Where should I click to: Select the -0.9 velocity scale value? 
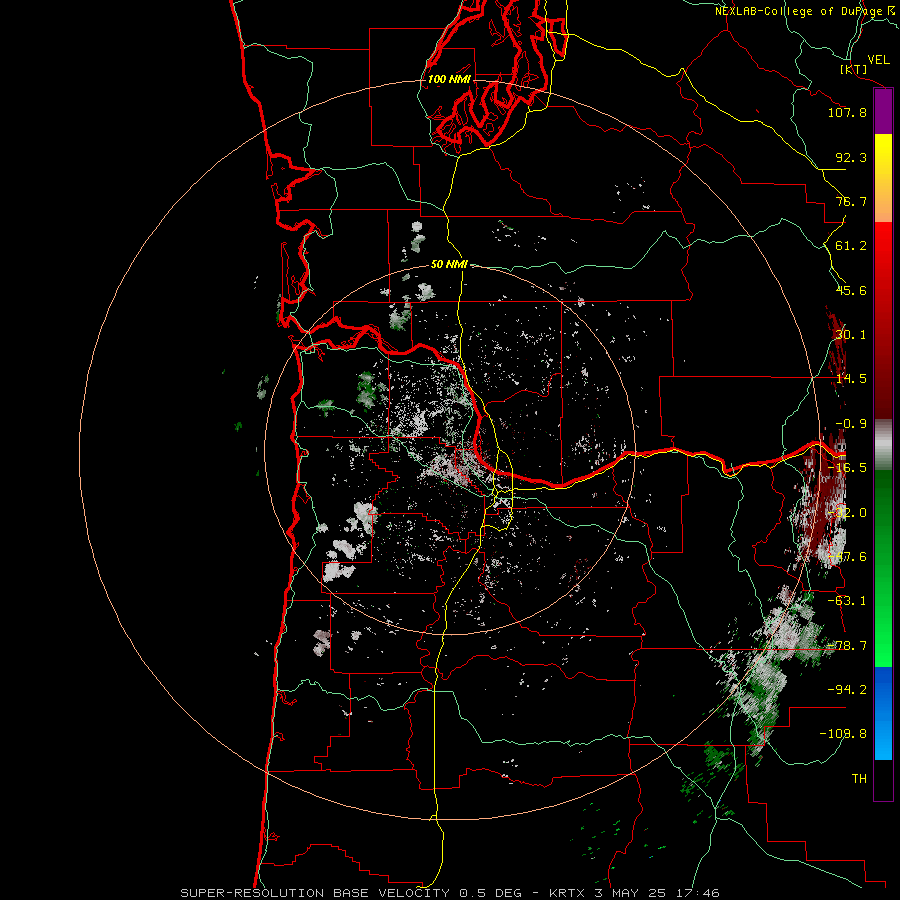(851, 424)
